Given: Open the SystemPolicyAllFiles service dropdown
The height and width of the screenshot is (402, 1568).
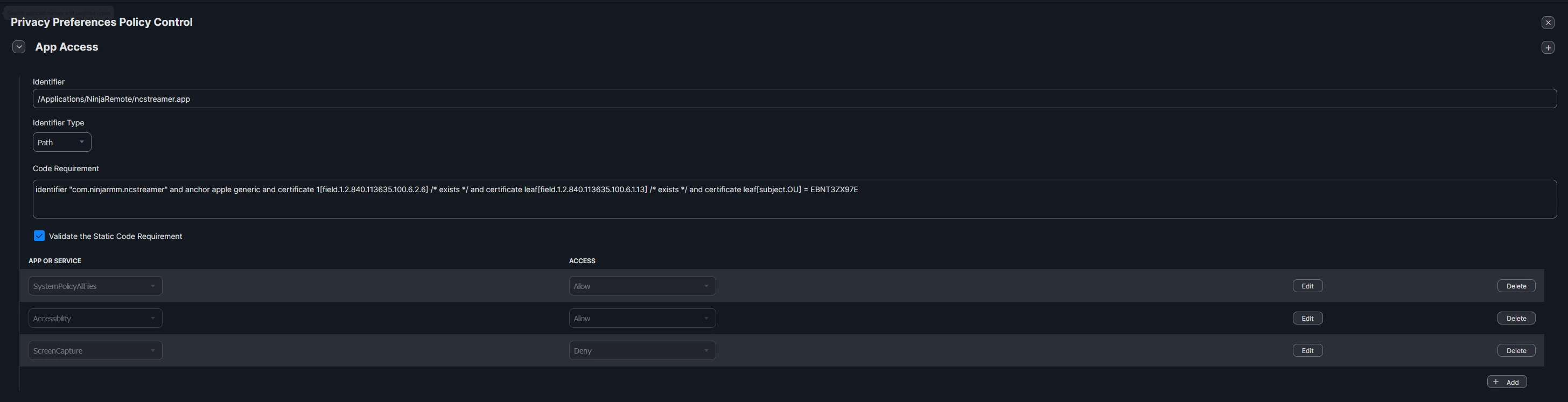Looking at the screenshot, I should pos(95,286).
